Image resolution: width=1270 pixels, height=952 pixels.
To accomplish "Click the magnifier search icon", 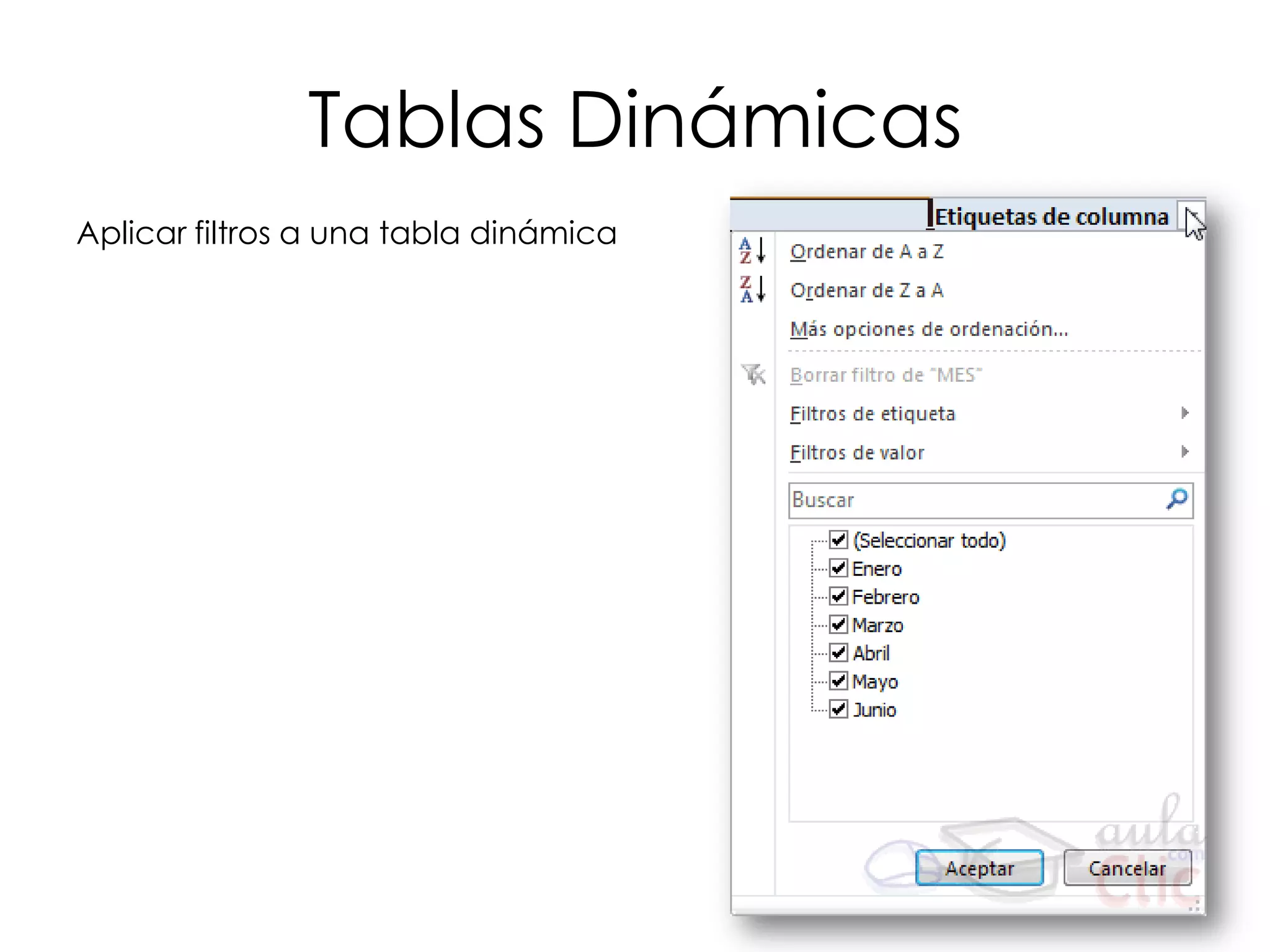I will (x=1176, y=499).
